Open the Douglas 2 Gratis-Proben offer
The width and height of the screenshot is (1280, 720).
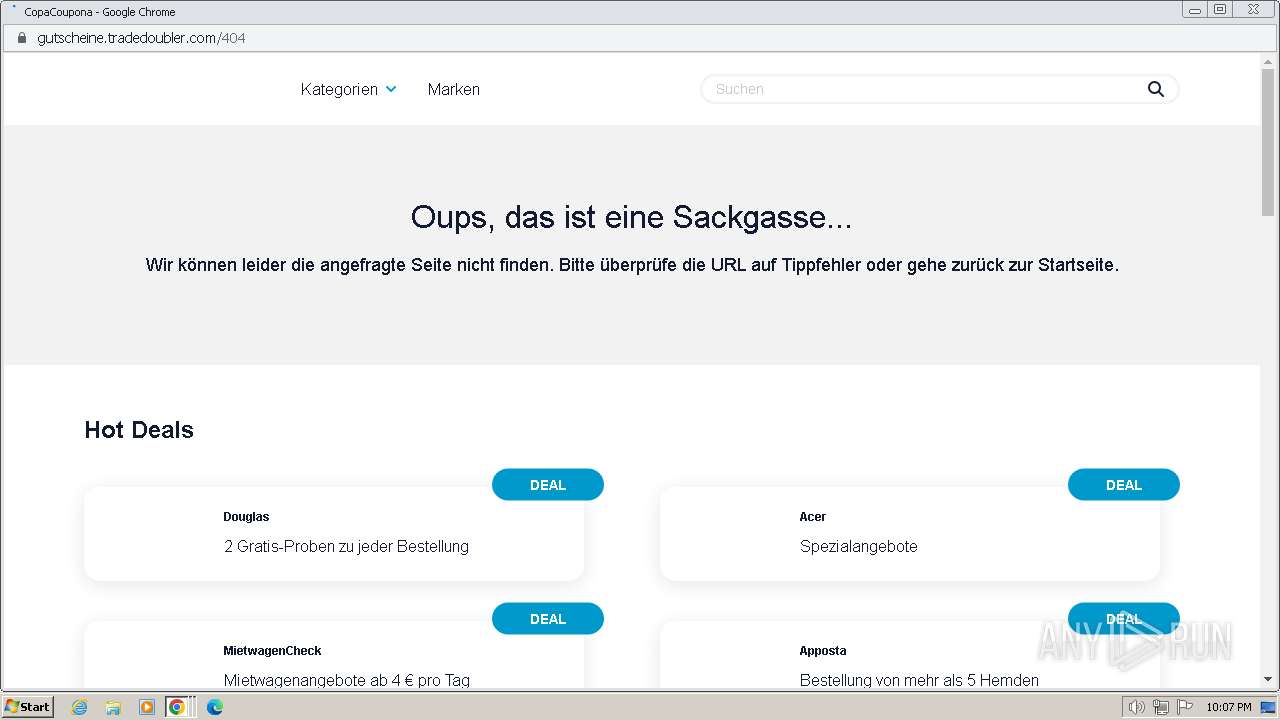pyautogui.click(x=346, y=547)
